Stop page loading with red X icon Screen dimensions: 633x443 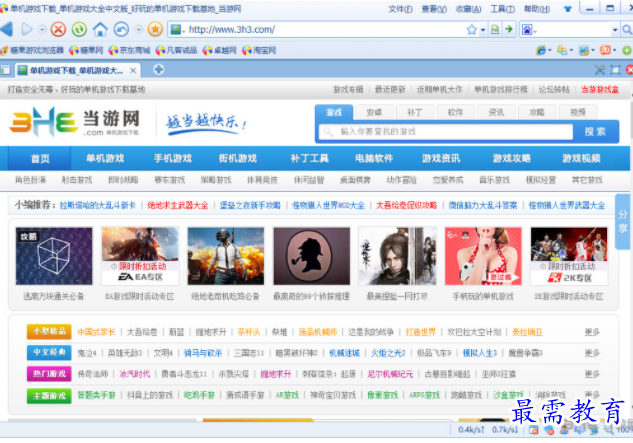[58, 29]
